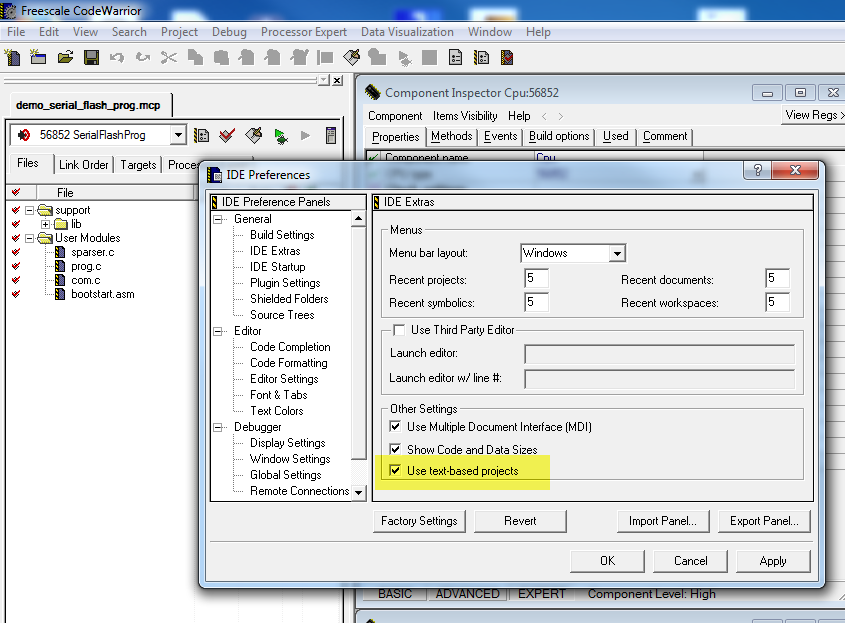Click the lib folder icon

[61, 224]
